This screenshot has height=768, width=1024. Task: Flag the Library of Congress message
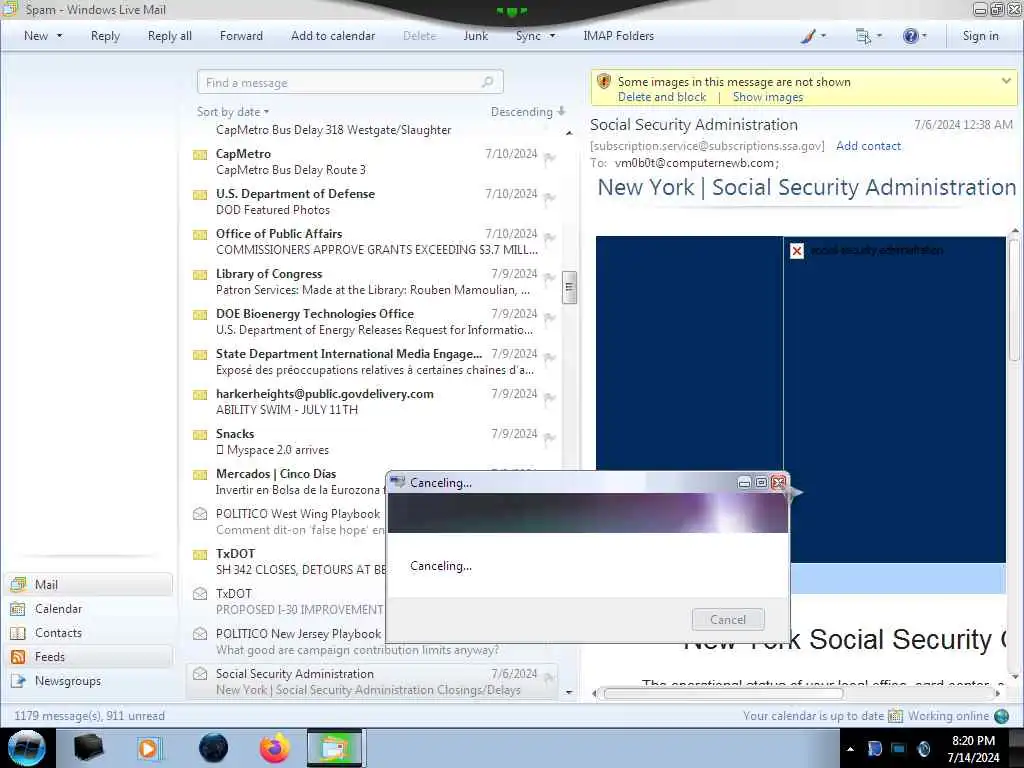point(550,278)
